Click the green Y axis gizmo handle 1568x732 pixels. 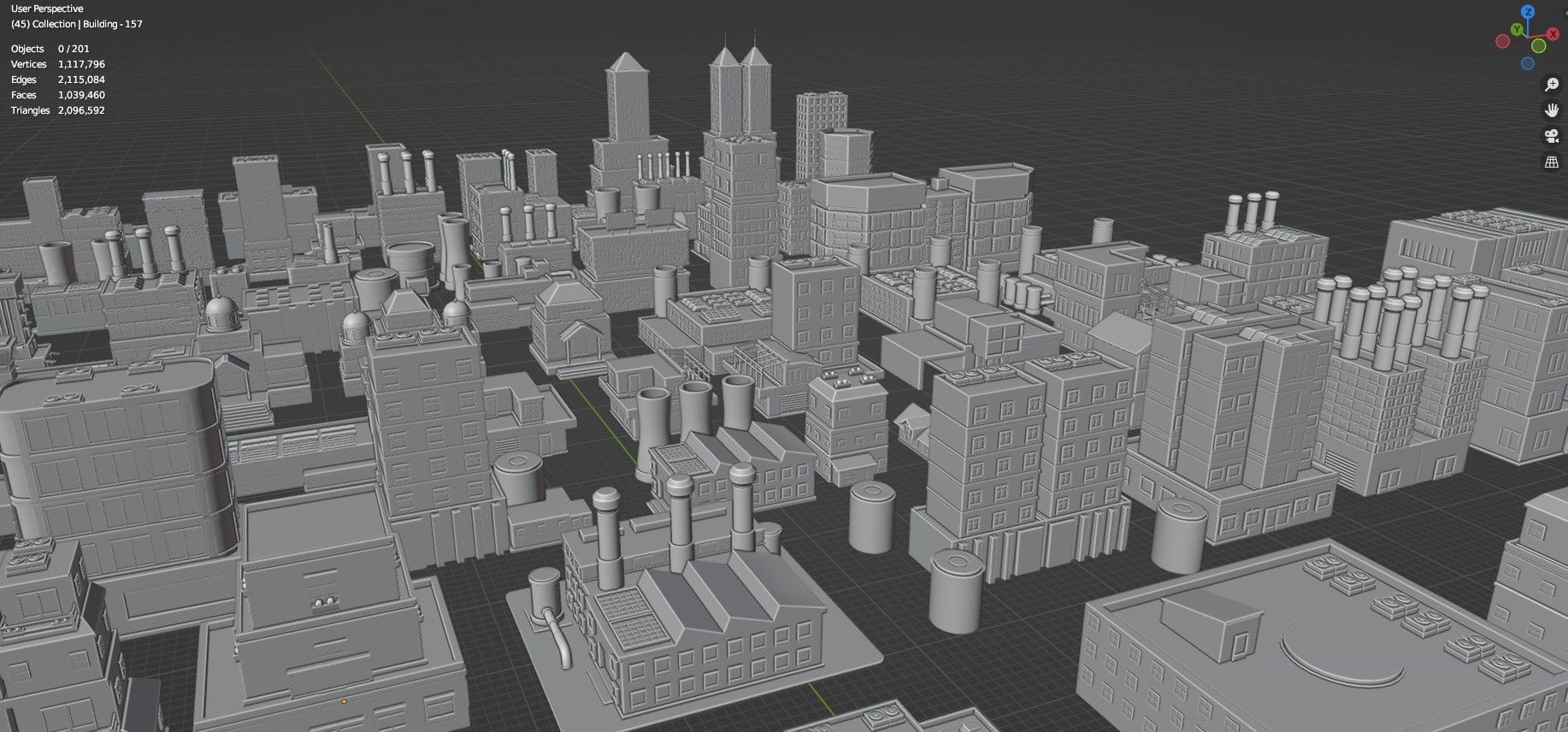point(1517,29)
